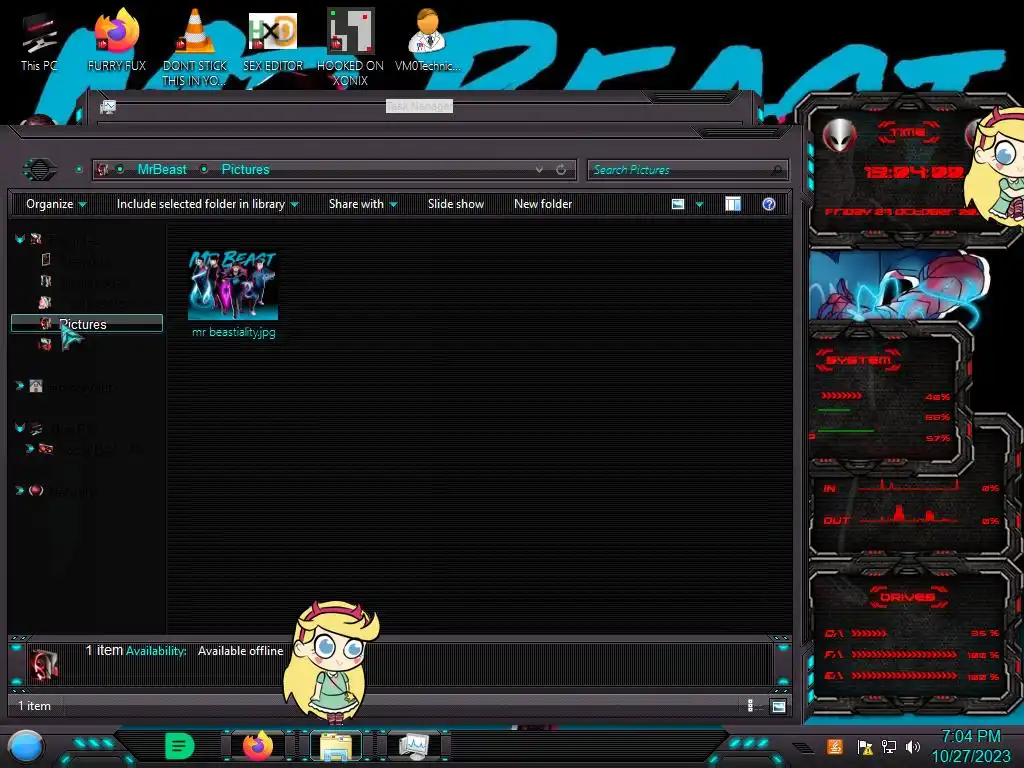This screenshot has width=1024, height=768.
Task: Select the mr beastiality.jpg thumbnail
Action: pos(233,285)
